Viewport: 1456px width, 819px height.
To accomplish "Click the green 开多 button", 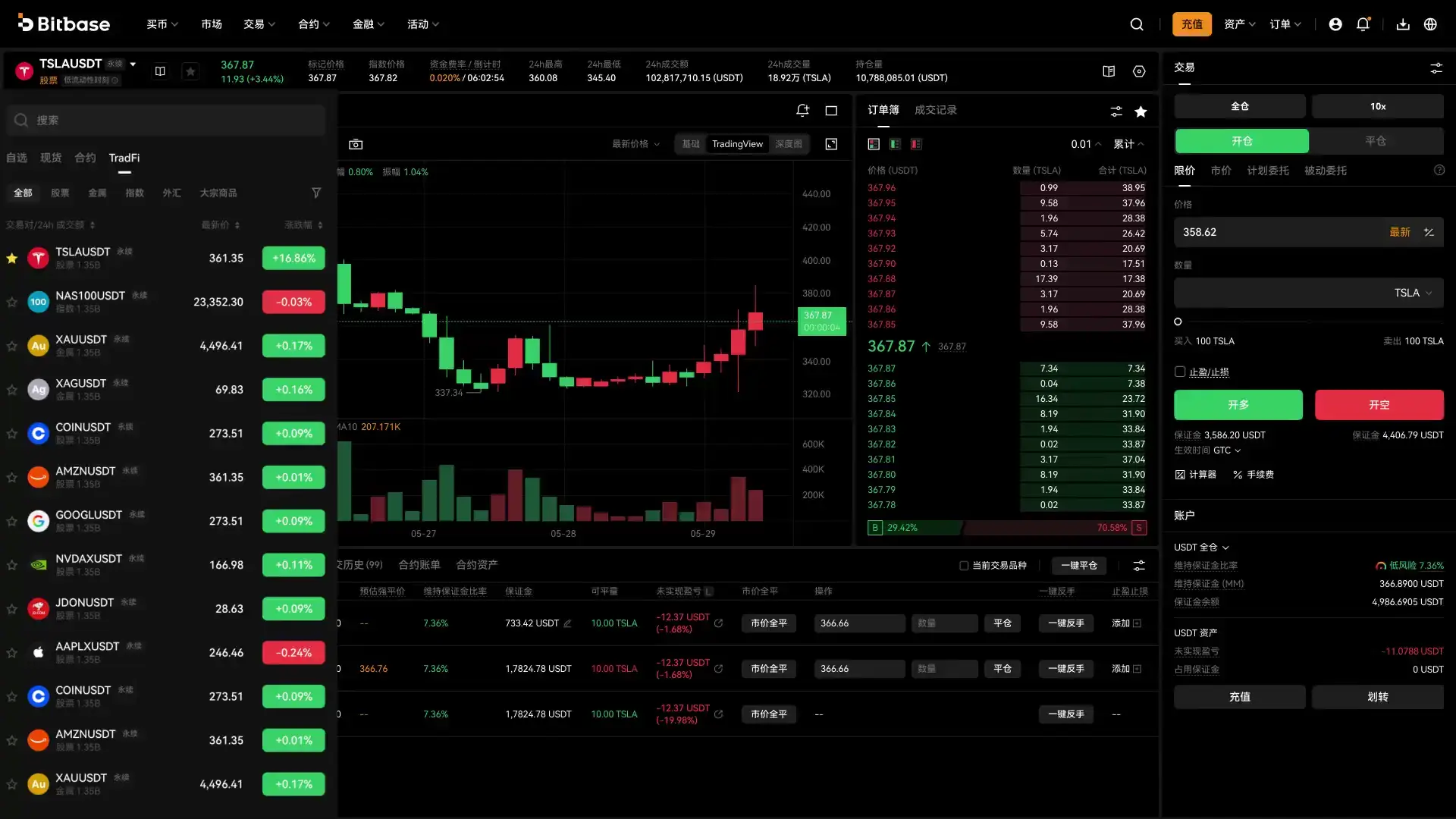I will [1238, 405].
